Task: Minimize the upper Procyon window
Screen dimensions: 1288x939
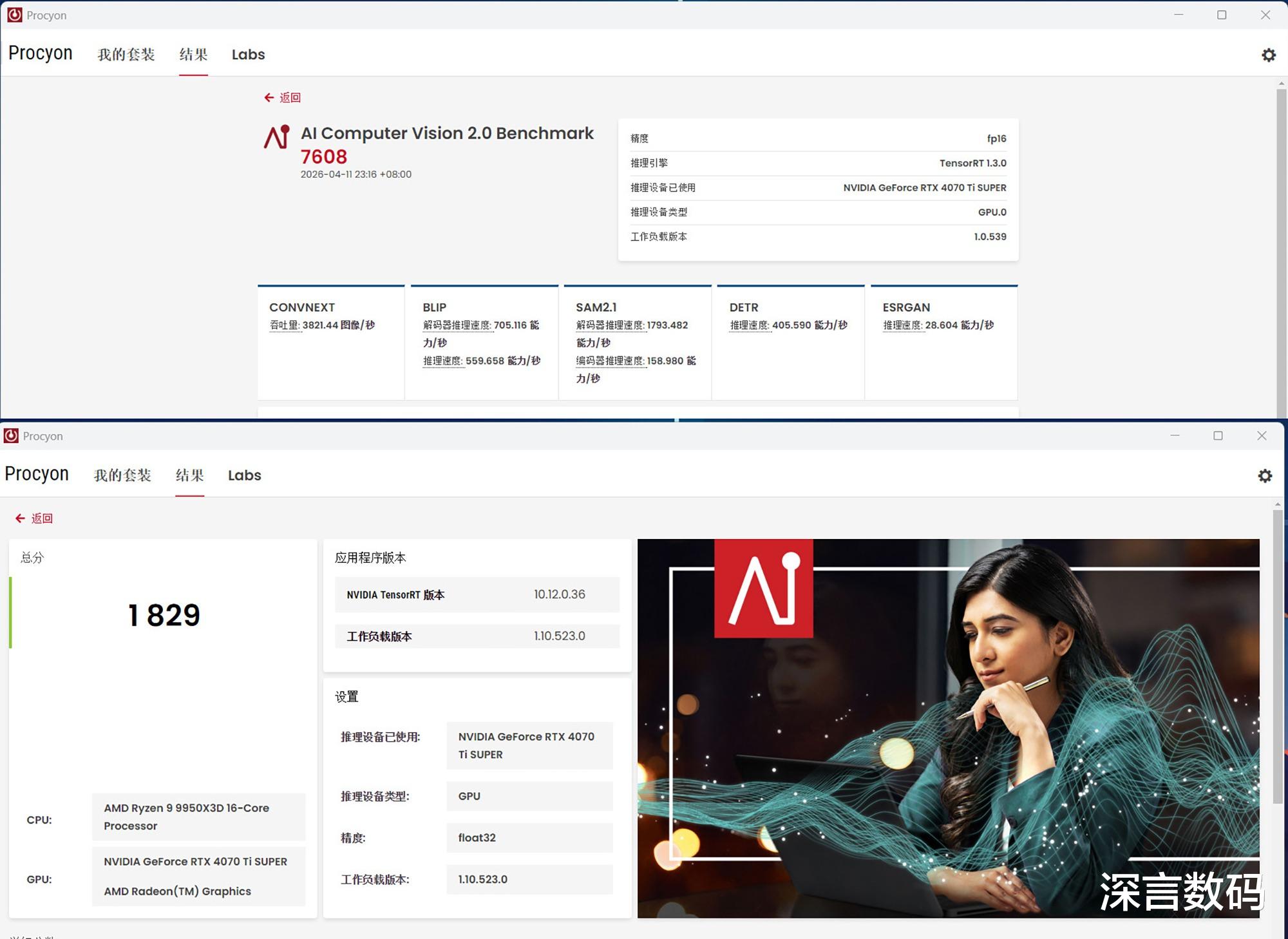Action: point(1179,15)
